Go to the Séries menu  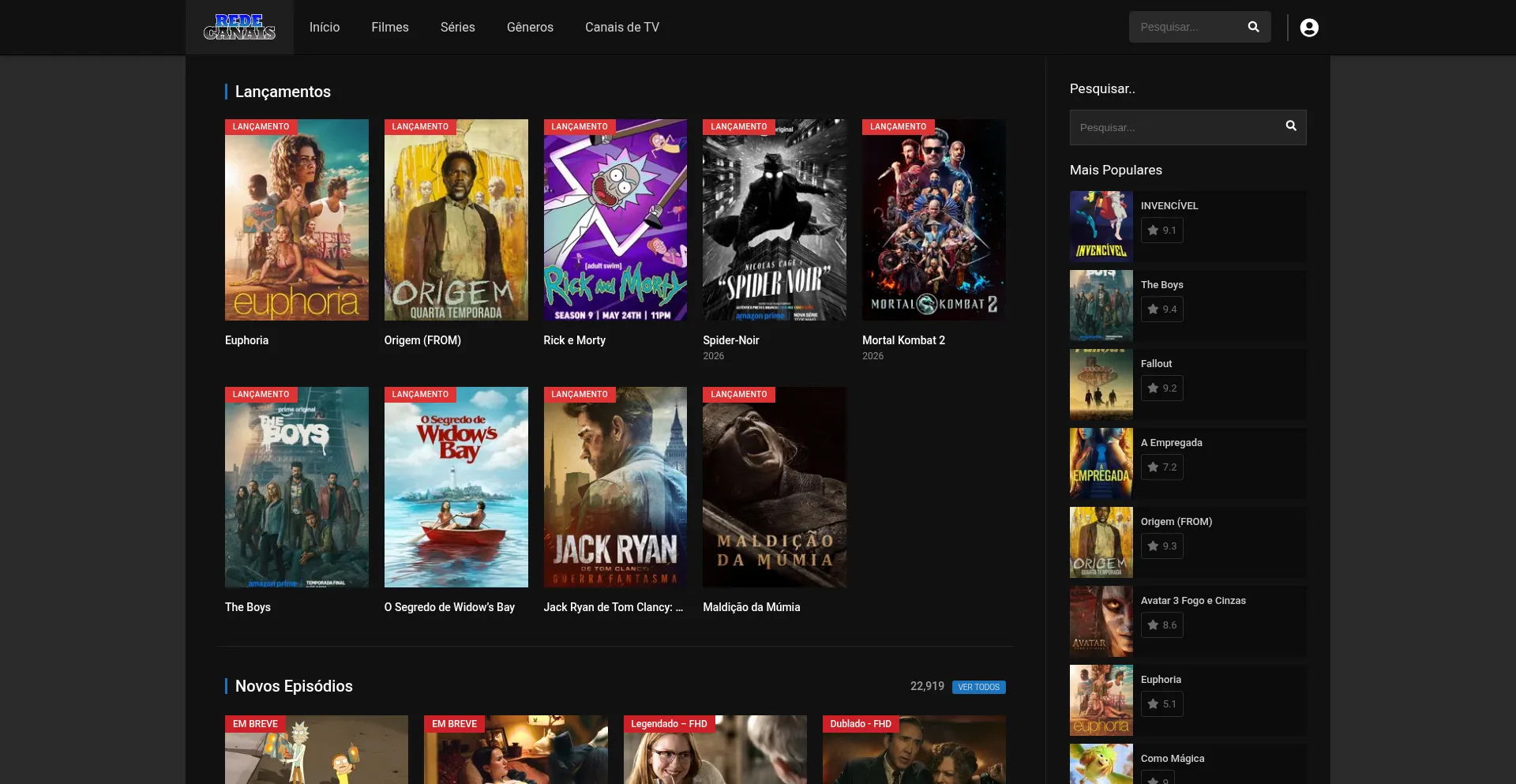coord(458,27)
